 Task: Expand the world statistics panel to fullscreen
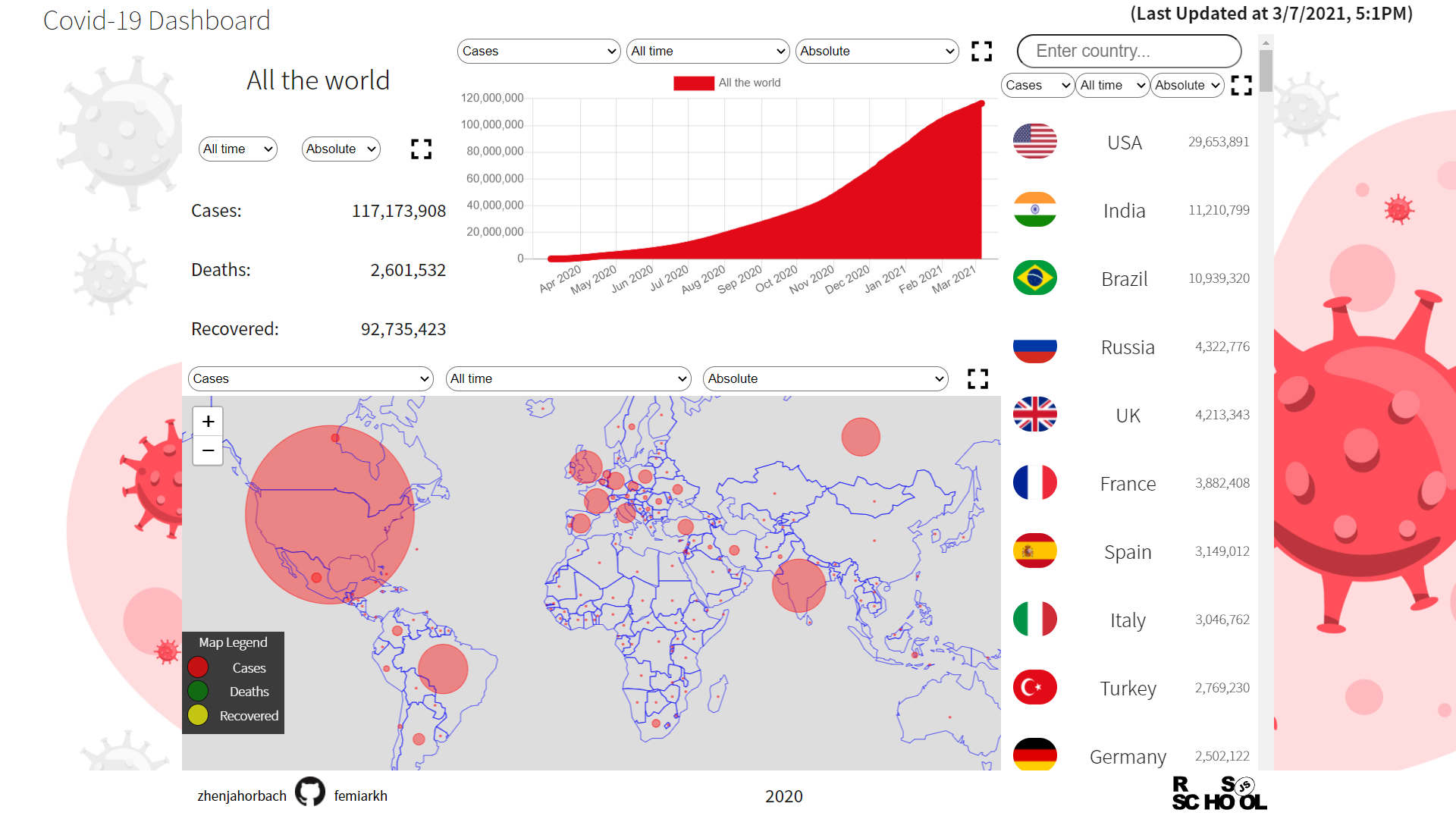421,149
